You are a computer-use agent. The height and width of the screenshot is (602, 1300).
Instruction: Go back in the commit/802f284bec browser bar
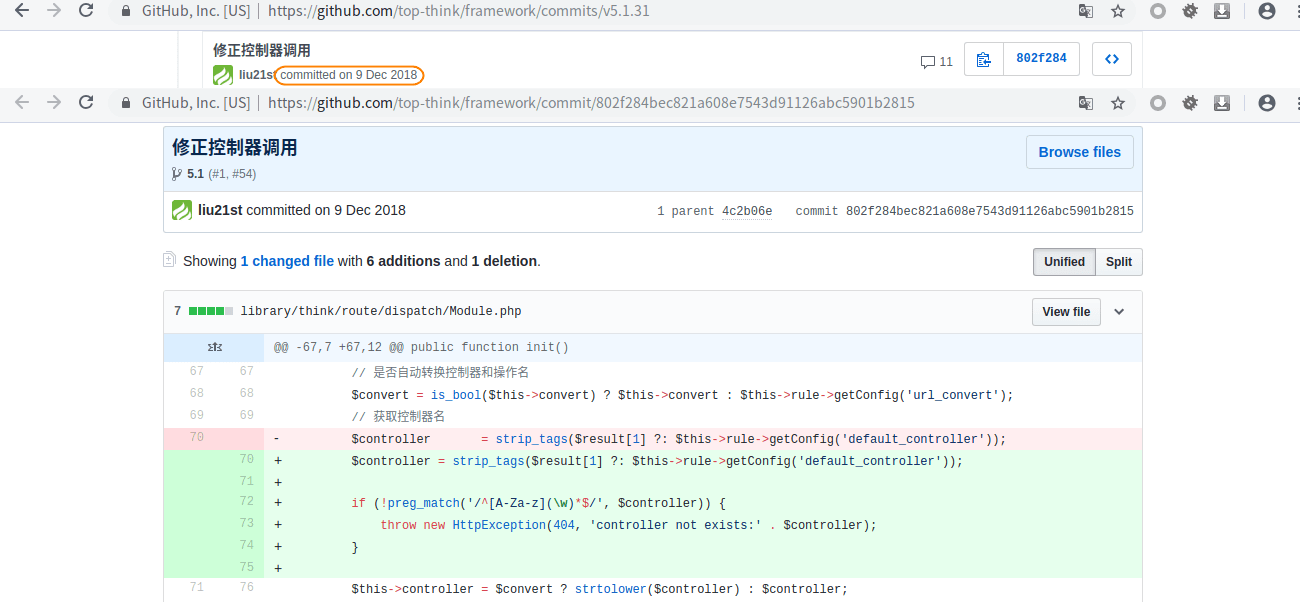pyautogui.click(x=22, y=103)
